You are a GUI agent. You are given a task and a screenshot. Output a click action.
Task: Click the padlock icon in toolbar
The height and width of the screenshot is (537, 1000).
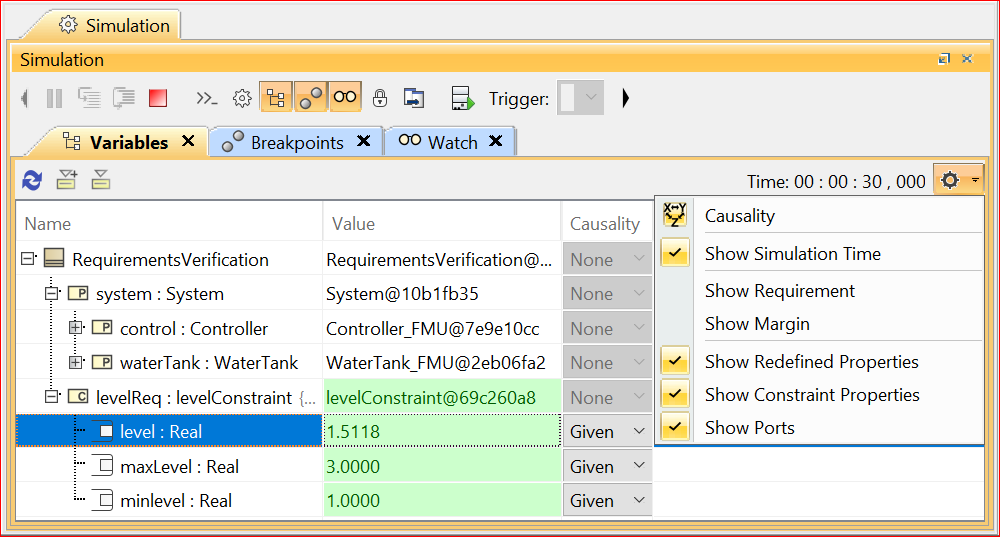coord(380,98)
